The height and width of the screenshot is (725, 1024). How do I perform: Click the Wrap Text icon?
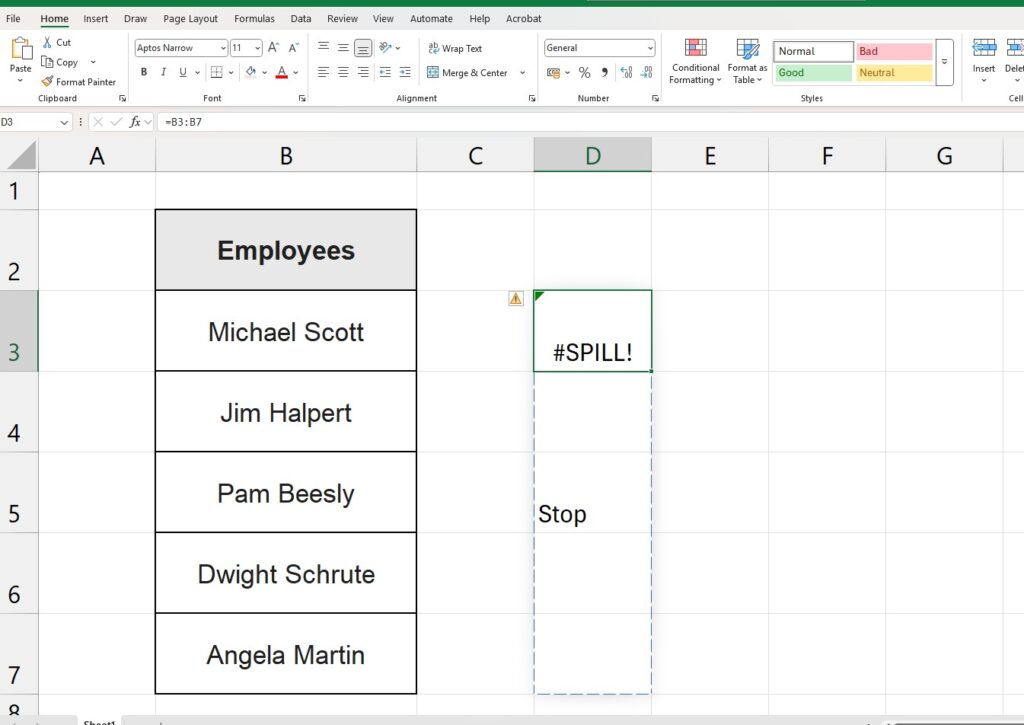pos(432,48)
